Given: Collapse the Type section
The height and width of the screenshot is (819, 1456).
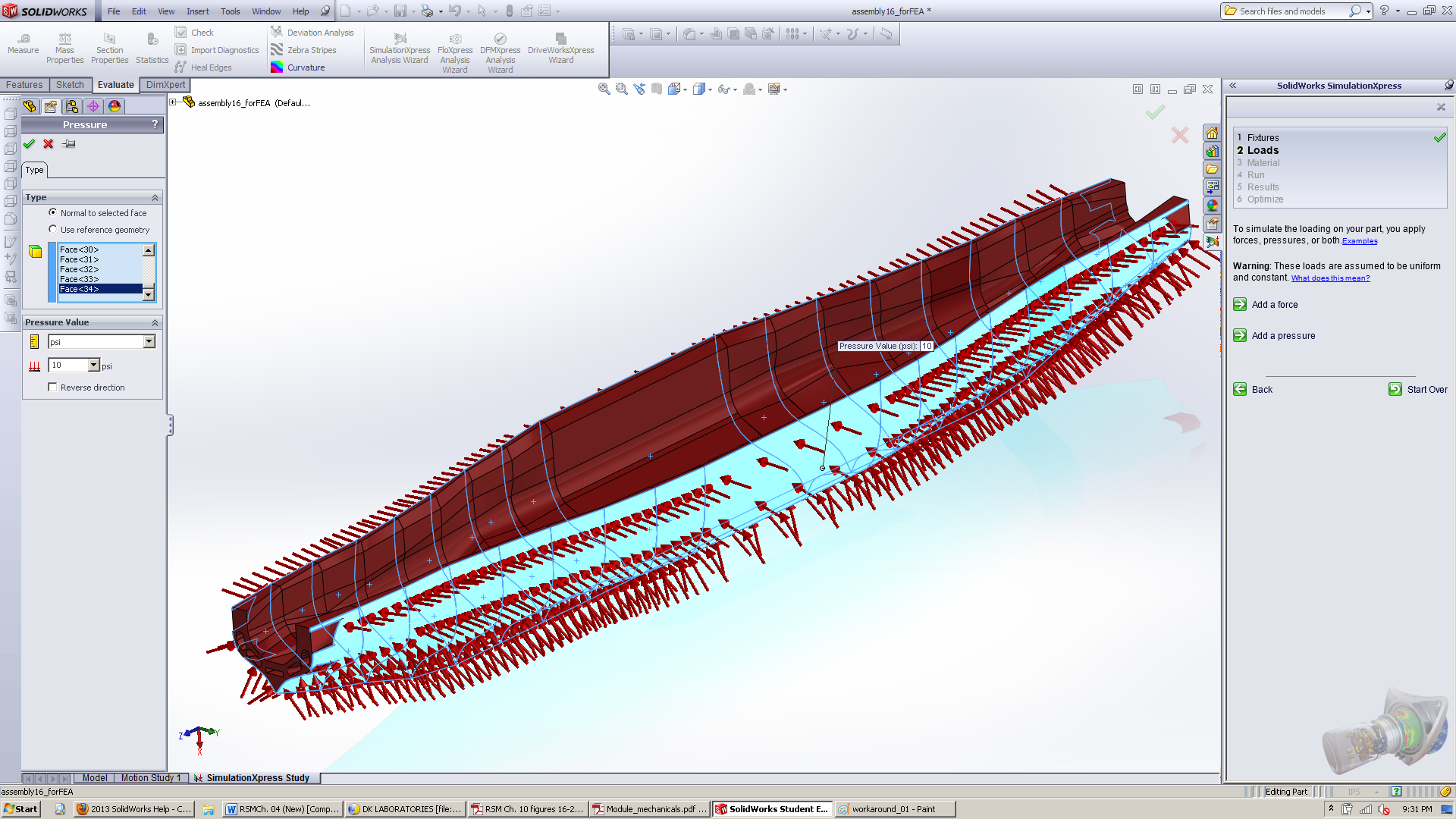Looking at the screenshot, I should (x=155, y=198).
